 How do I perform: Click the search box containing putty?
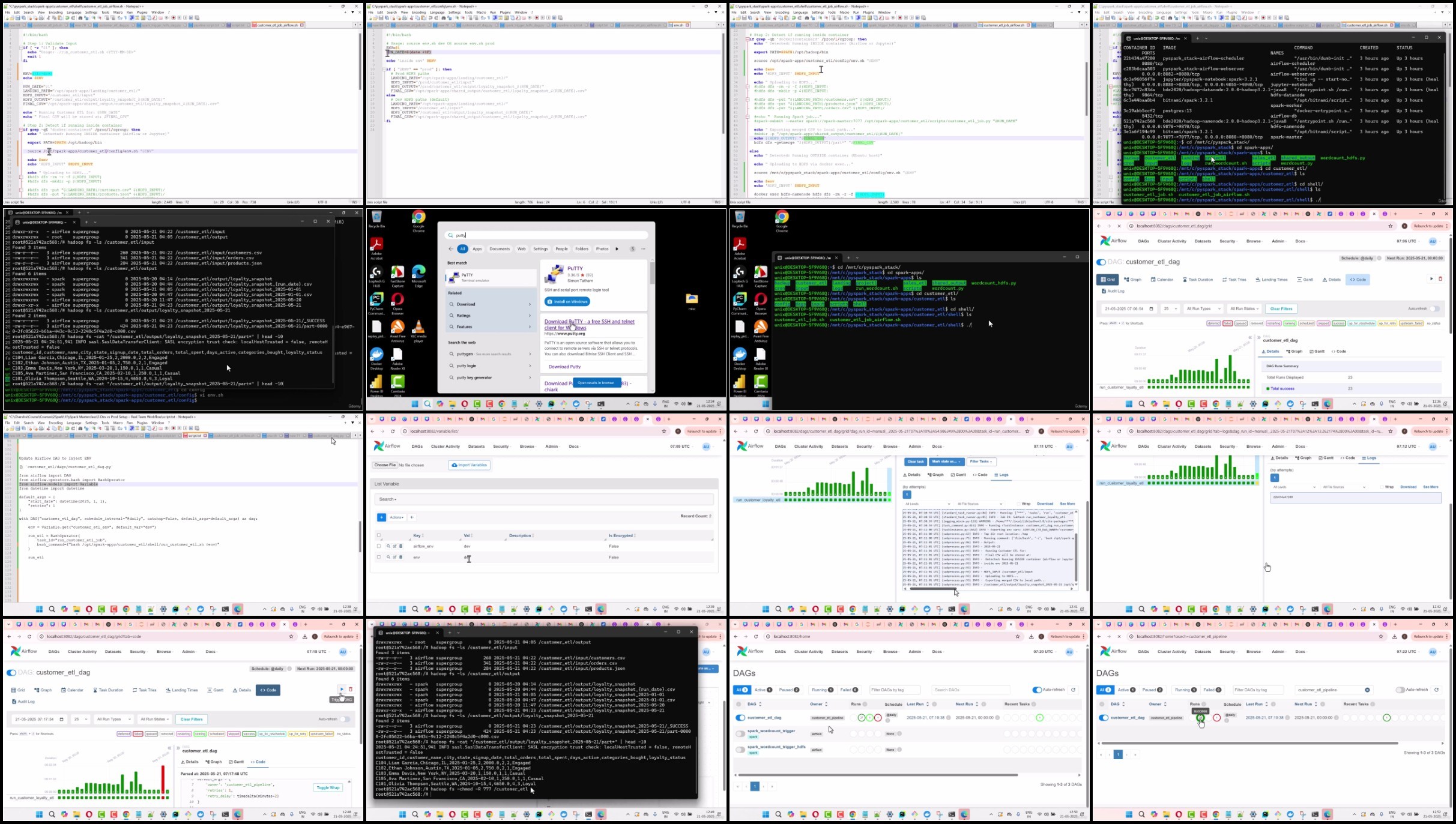[546, 235]
